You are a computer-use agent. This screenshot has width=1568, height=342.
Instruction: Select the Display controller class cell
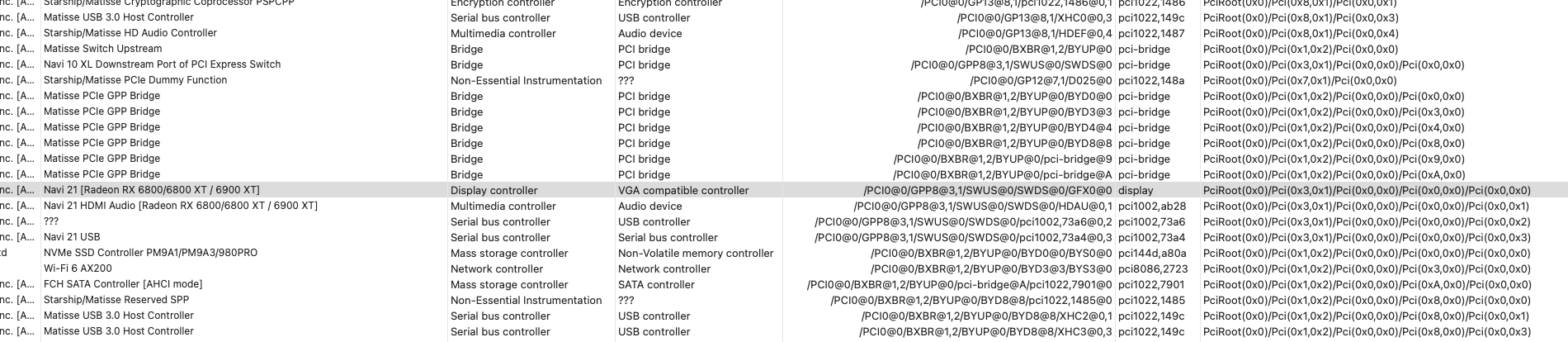494,191
